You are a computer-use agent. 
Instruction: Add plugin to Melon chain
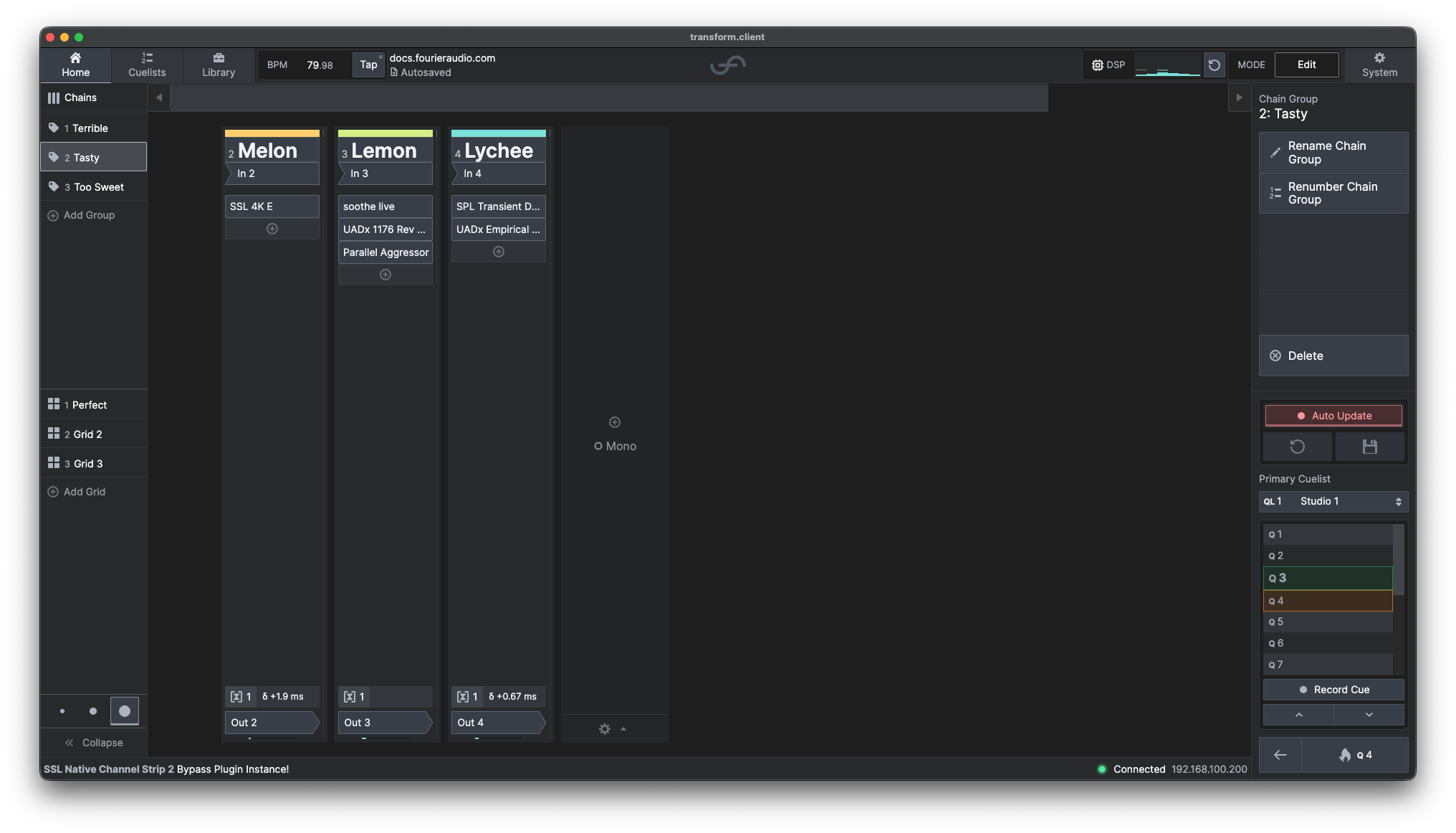pos(272,229)
